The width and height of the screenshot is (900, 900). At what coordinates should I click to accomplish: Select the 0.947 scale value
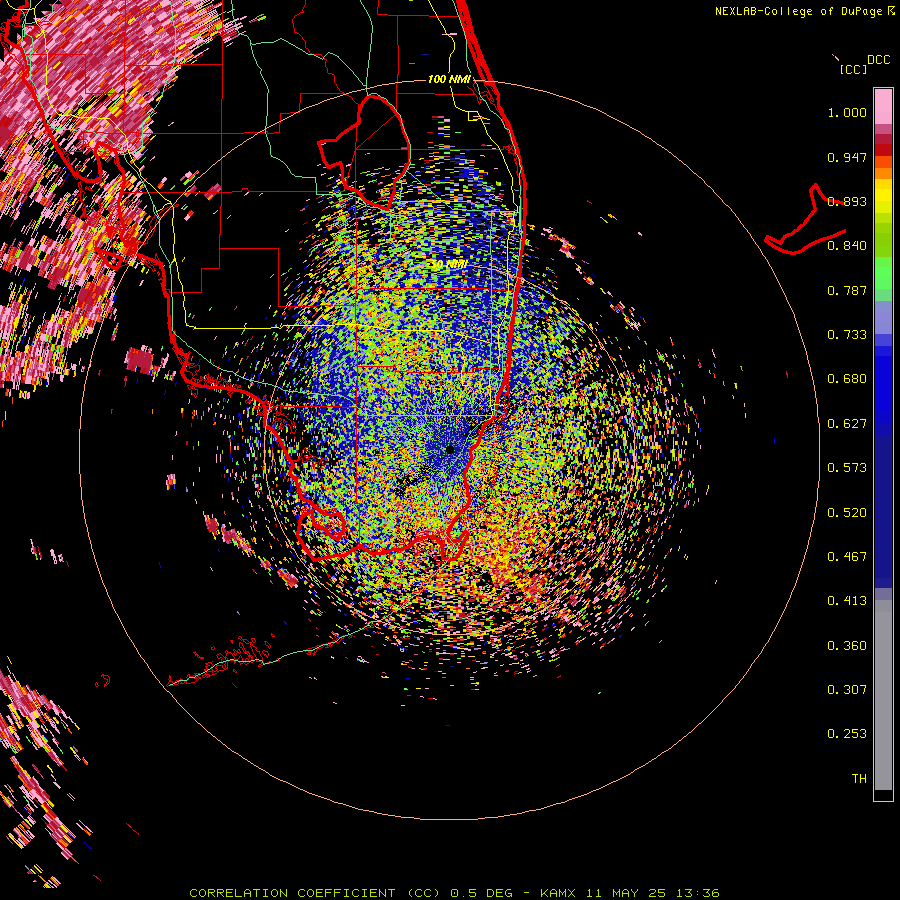click(847, 157)
